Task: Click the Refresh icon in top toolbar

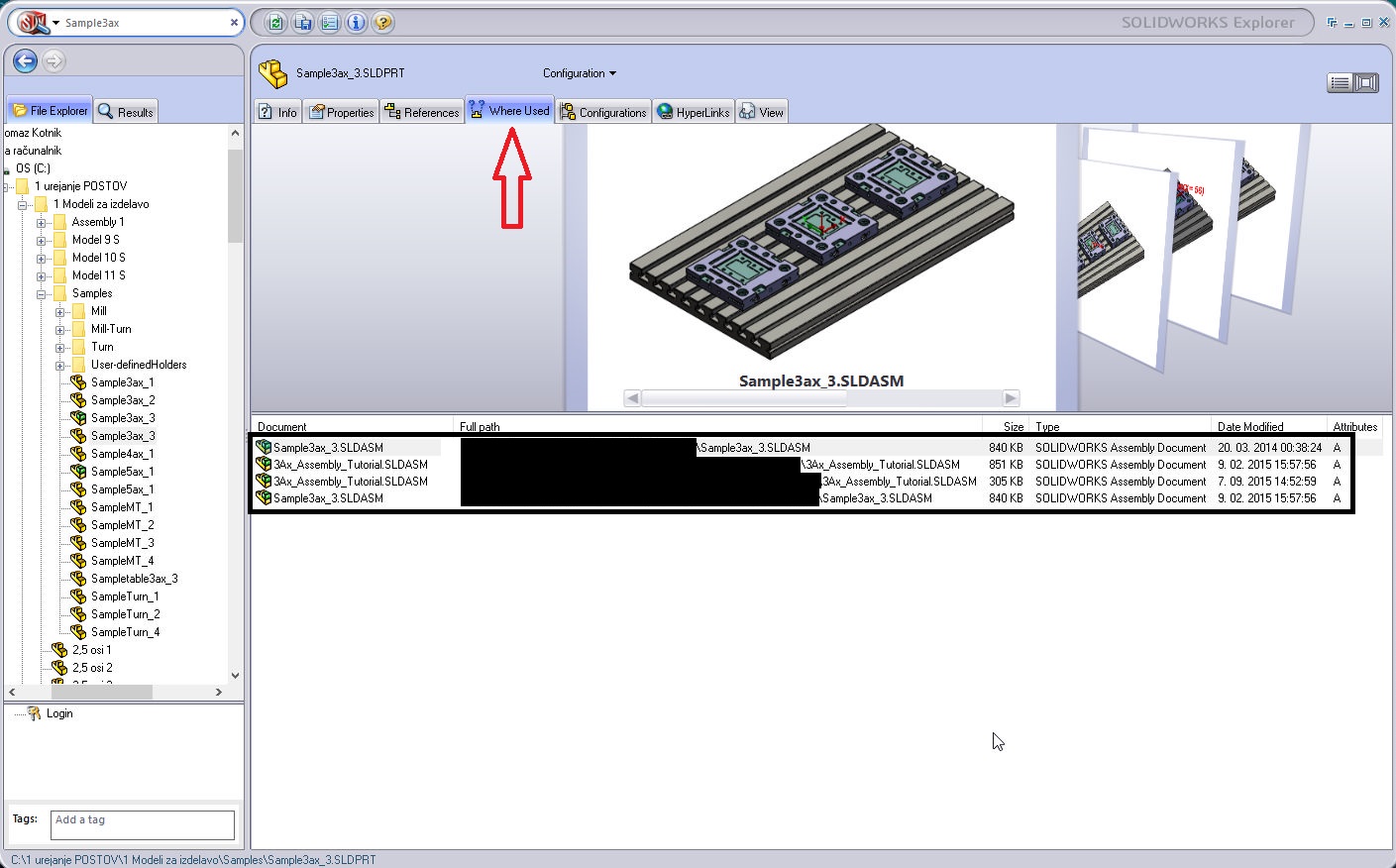Action: pyautogui.click(x=276, y=23)
